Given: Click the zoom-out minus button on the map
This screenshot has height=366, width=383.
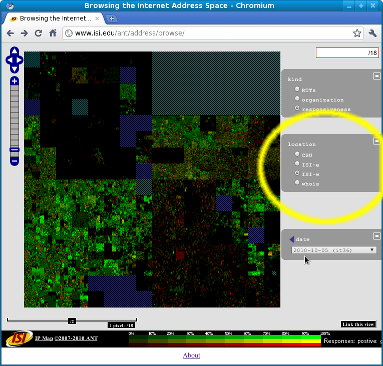Looking at the screenshot, I should tap(14, 161).
